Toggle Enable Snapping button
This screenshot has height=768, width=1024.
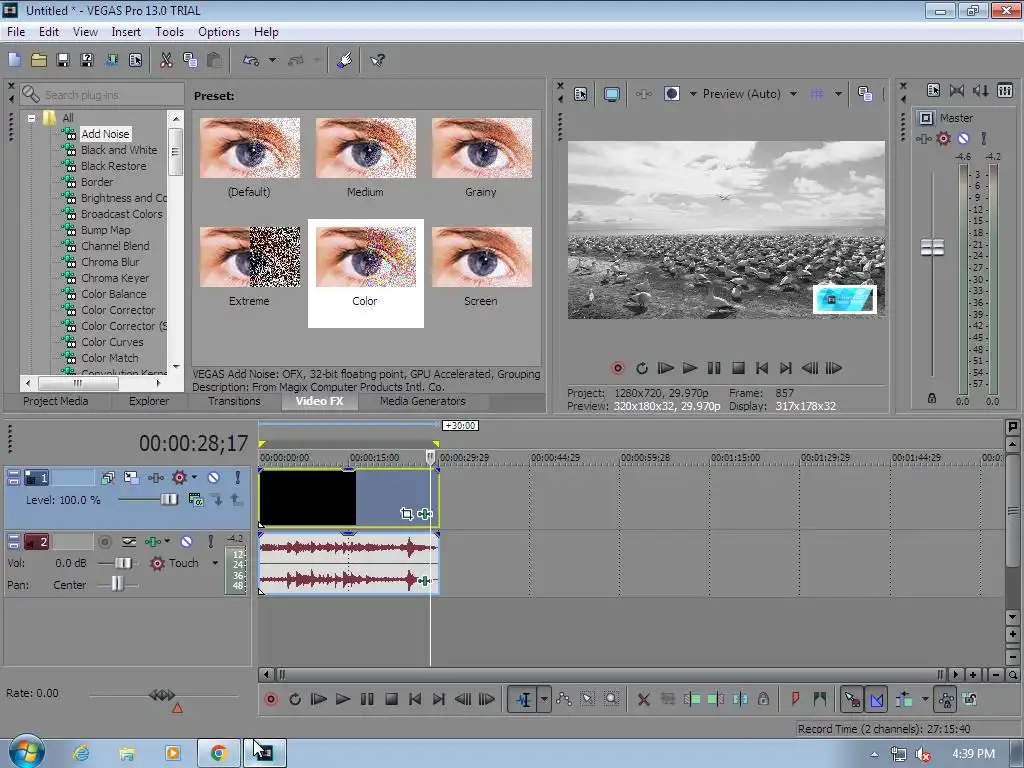tap(852, 699)
